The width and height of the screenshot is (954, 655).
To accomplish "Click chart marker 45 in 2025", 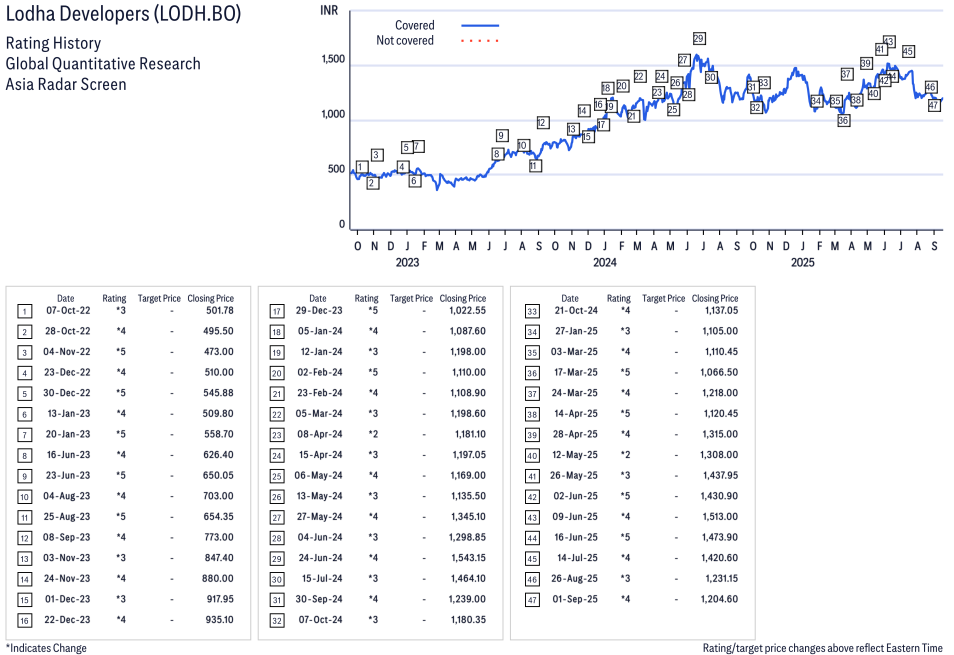I will 908,52.
